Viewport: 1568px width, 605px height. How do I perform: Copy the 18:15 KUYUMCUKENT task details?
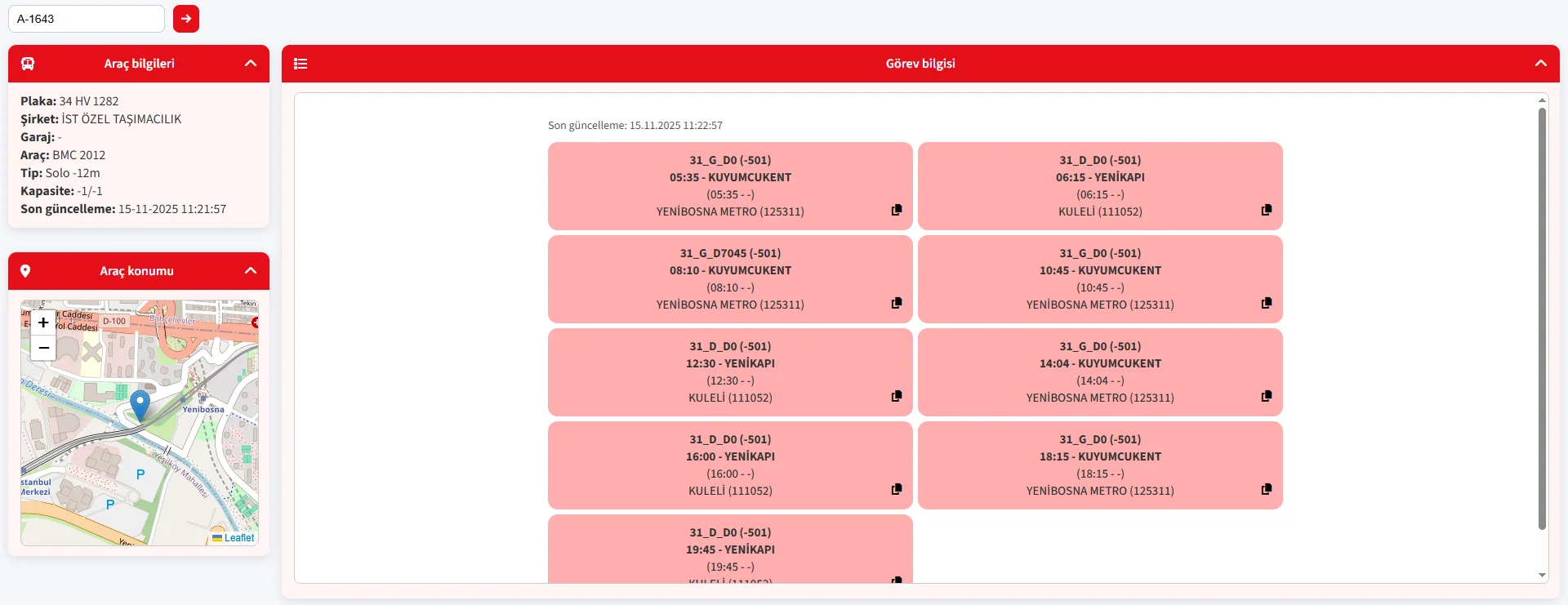1266,489
